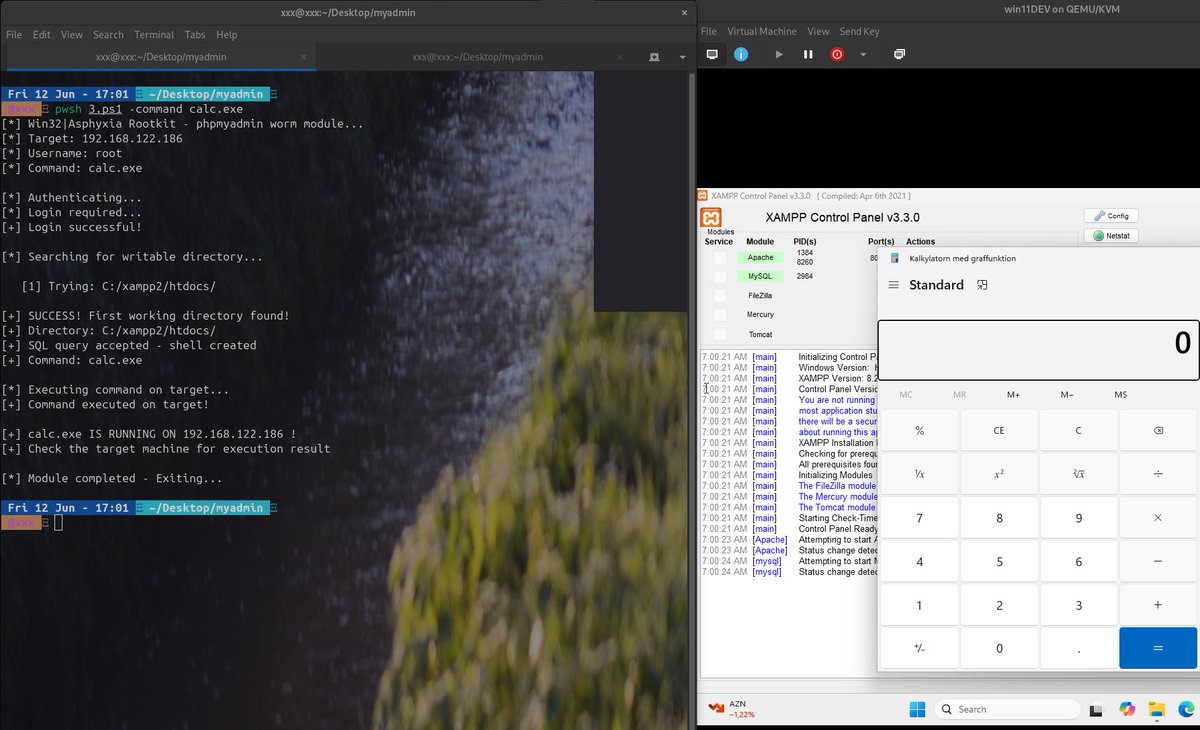This screenshot has width=1200, height=730.
Task: Pause the win11DEV virtual machine
Action: click(x=808, y=54)
